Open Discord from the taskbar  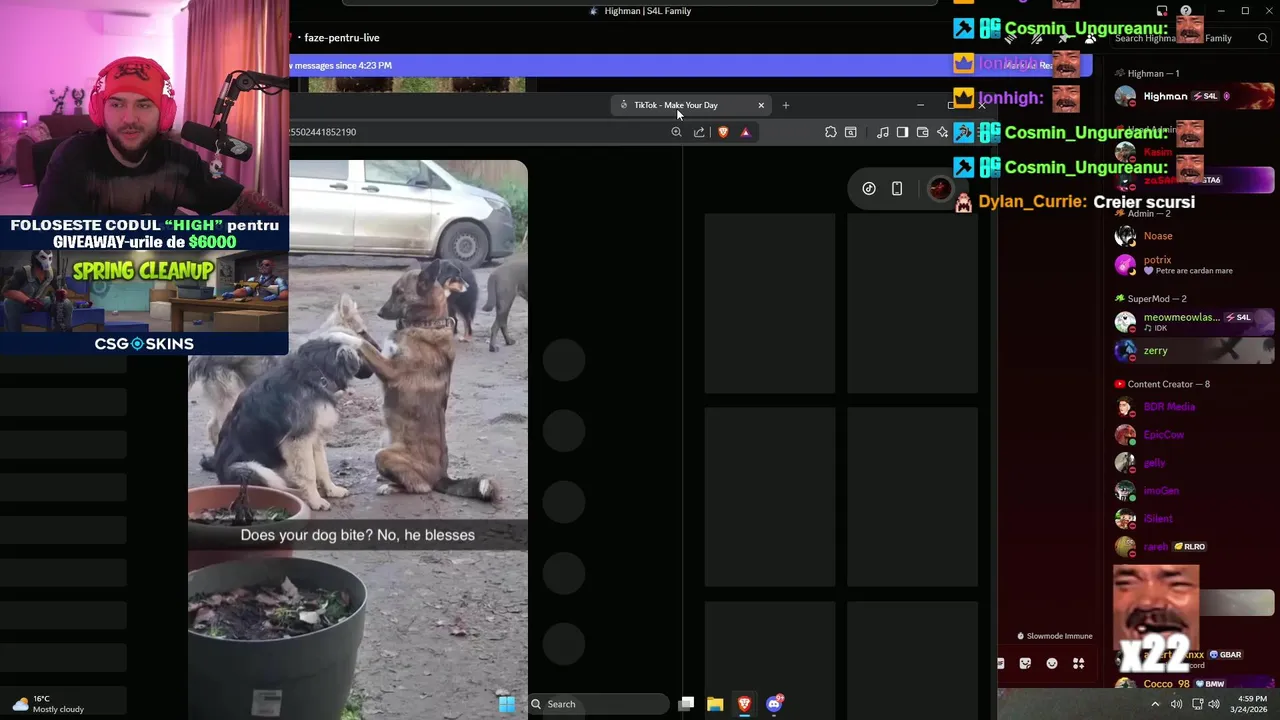tap(774, 704)
